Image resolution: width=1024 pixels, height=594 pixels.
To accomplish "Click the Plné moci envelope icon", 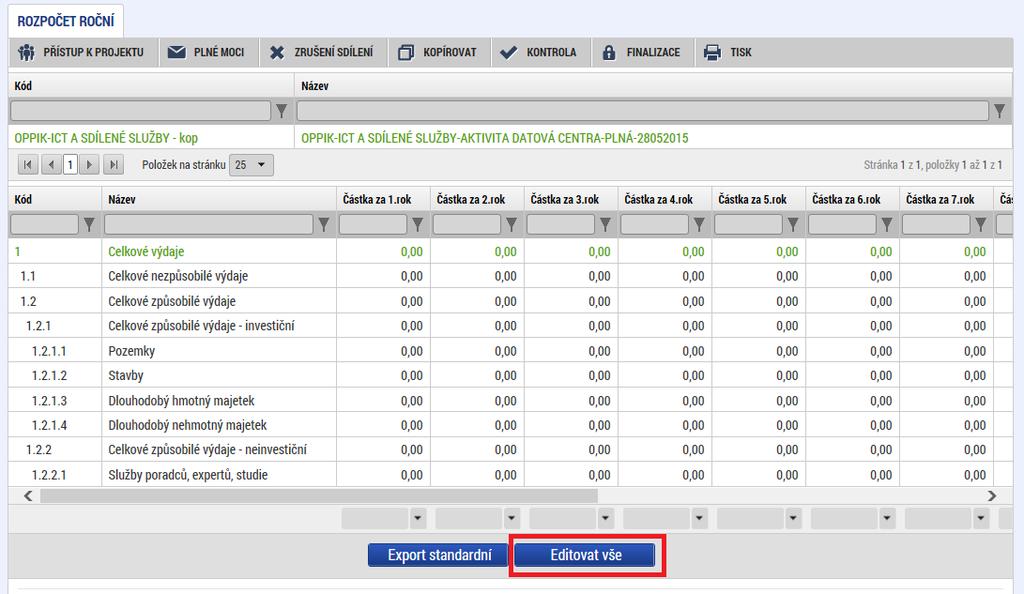I will click(176, 52).
